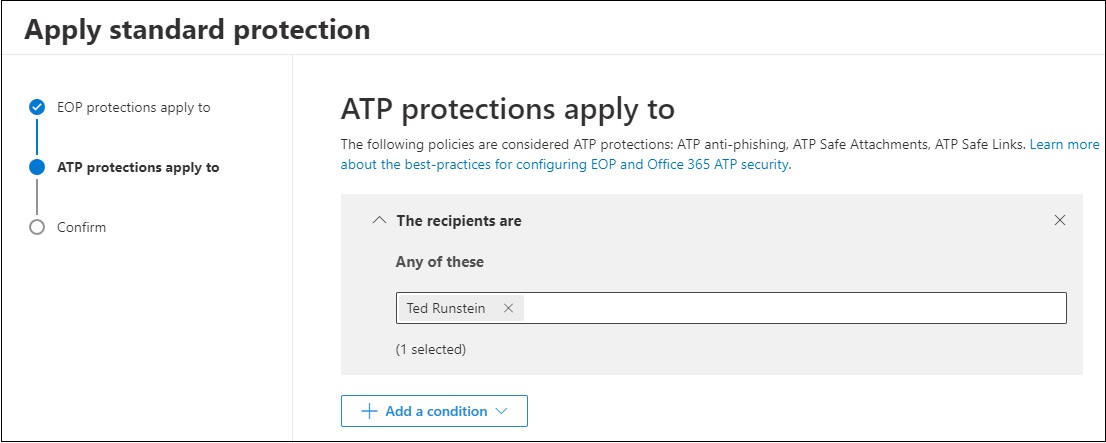Click the 'Apply standard protection' title

tap(198, 30)
